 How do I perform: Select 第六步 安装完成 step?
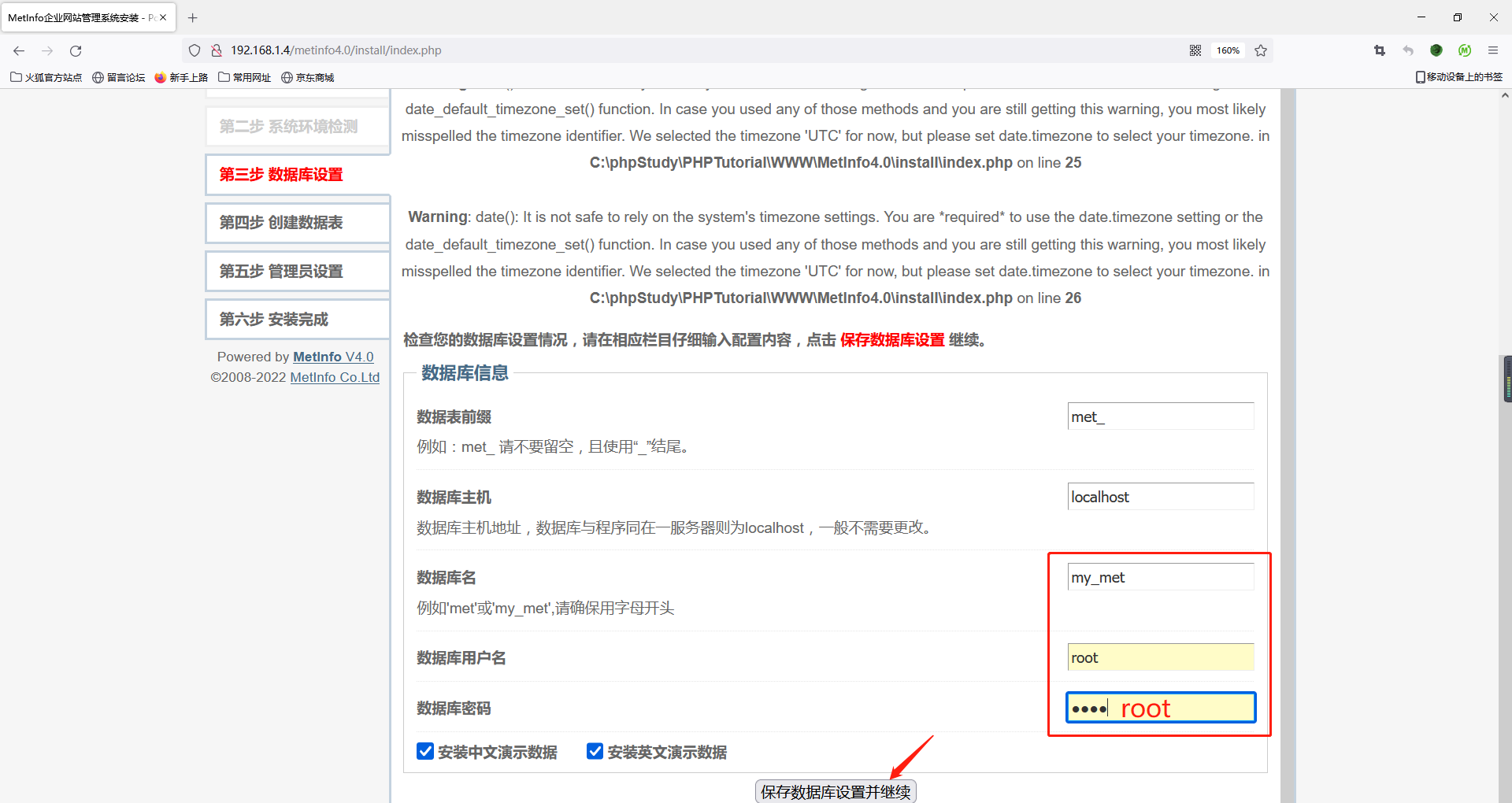[298, 320]
